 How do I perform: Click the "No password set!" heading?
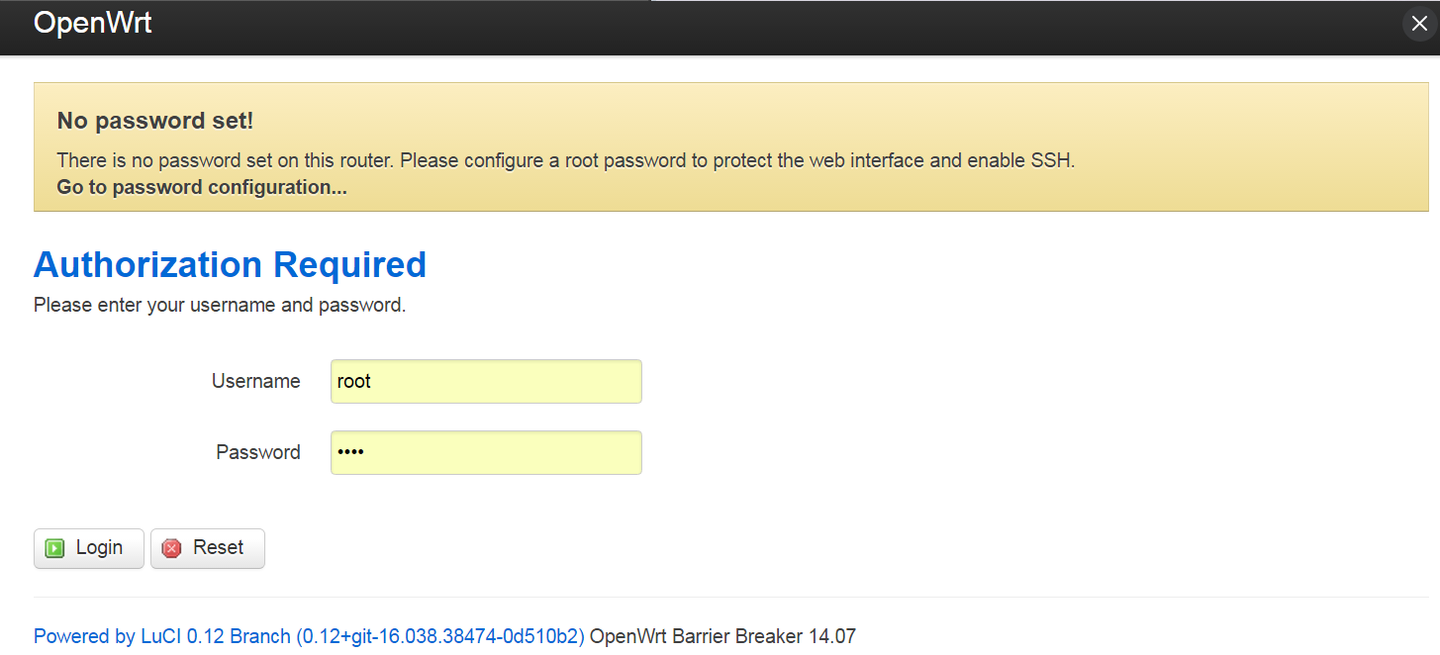click(x=155, y=121)
